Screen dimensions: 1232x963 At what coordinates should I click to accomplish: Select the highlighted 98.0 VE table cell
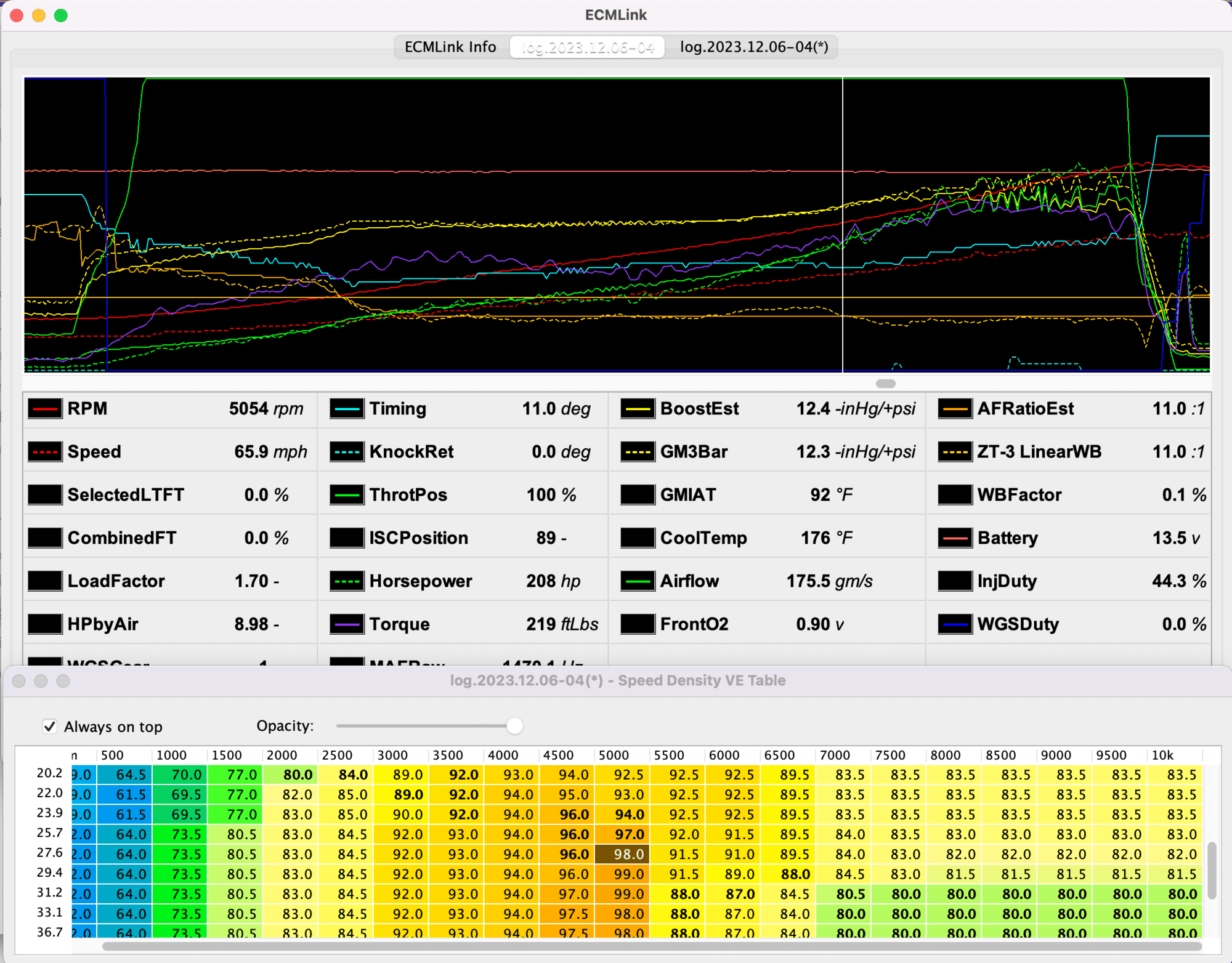[622, 855]
